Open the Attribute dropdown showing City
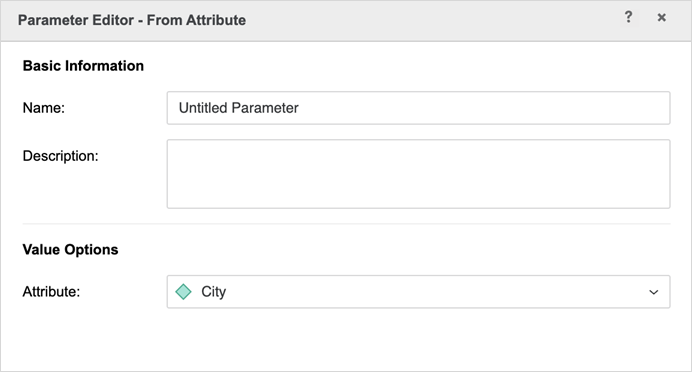 coord(418,292)
